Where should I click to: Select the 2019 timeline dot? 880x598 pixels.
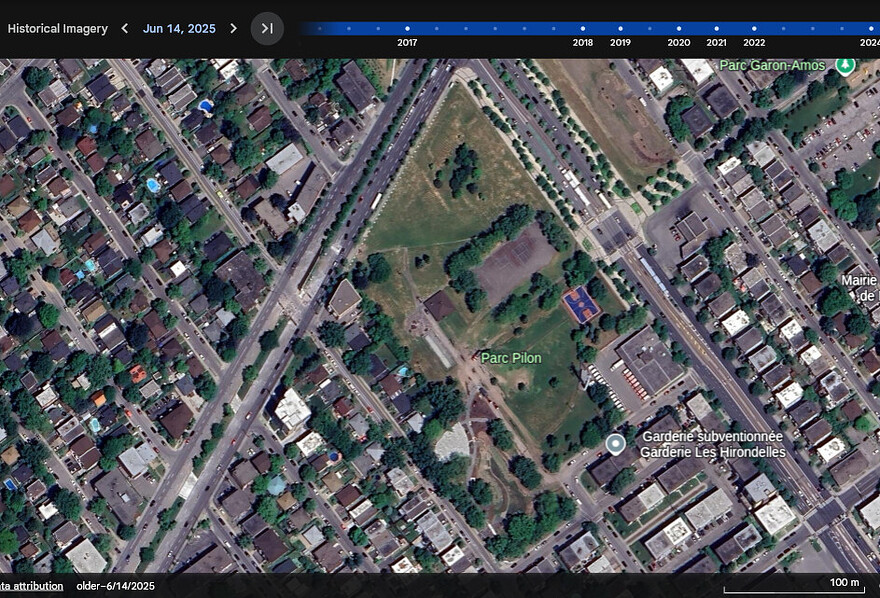click(x=620, y=29)
